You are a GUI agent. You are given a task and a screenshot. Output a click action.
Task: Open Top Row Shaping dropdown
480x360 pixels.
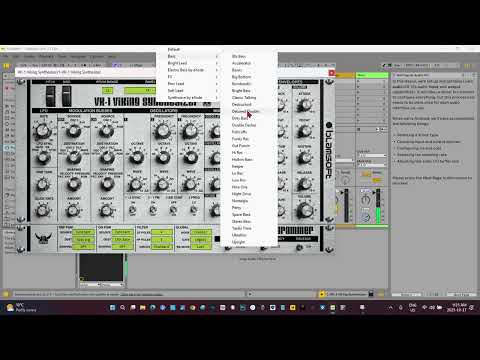(84, 247)
